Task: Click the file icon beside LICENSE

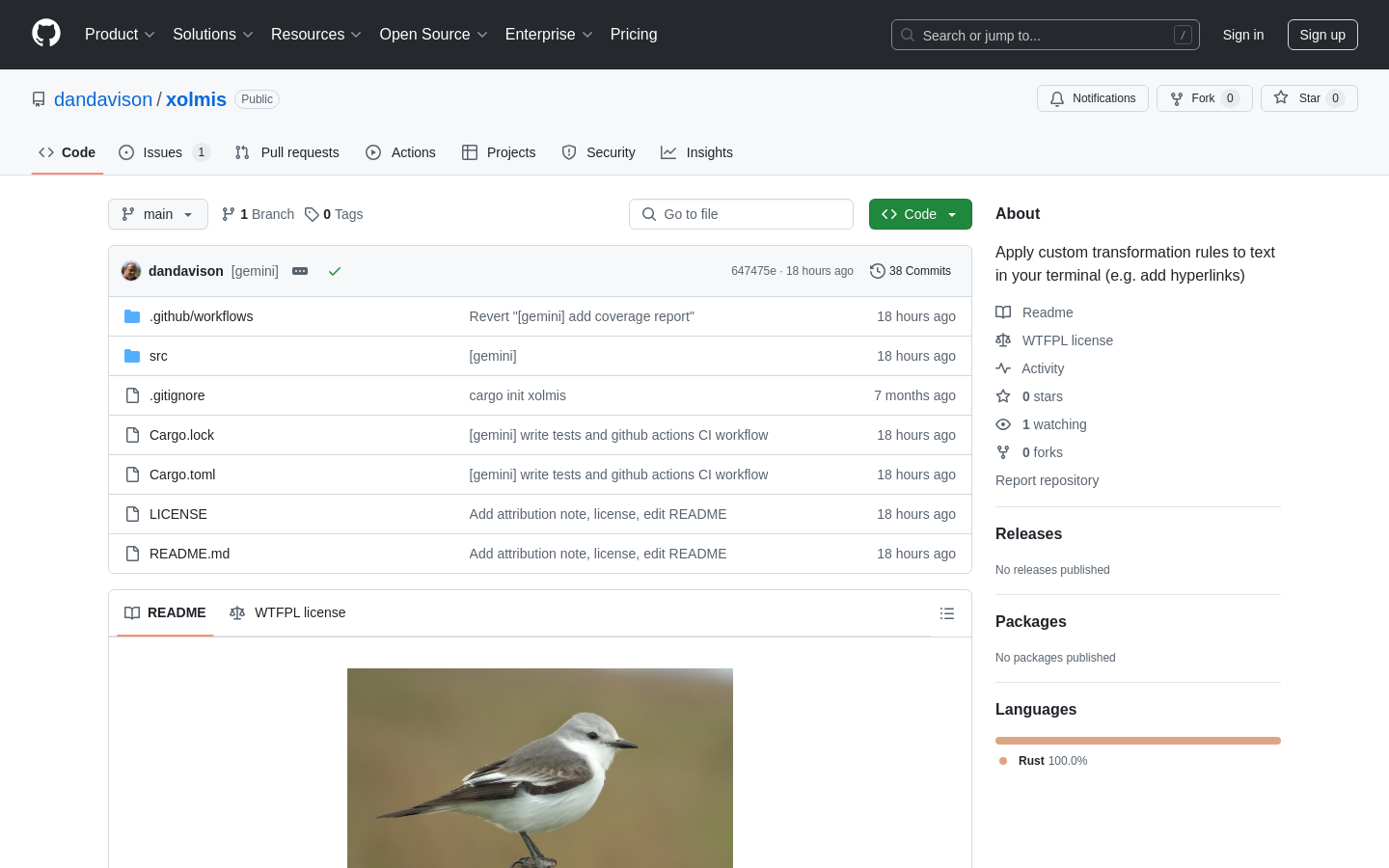Action: point(132,514)
